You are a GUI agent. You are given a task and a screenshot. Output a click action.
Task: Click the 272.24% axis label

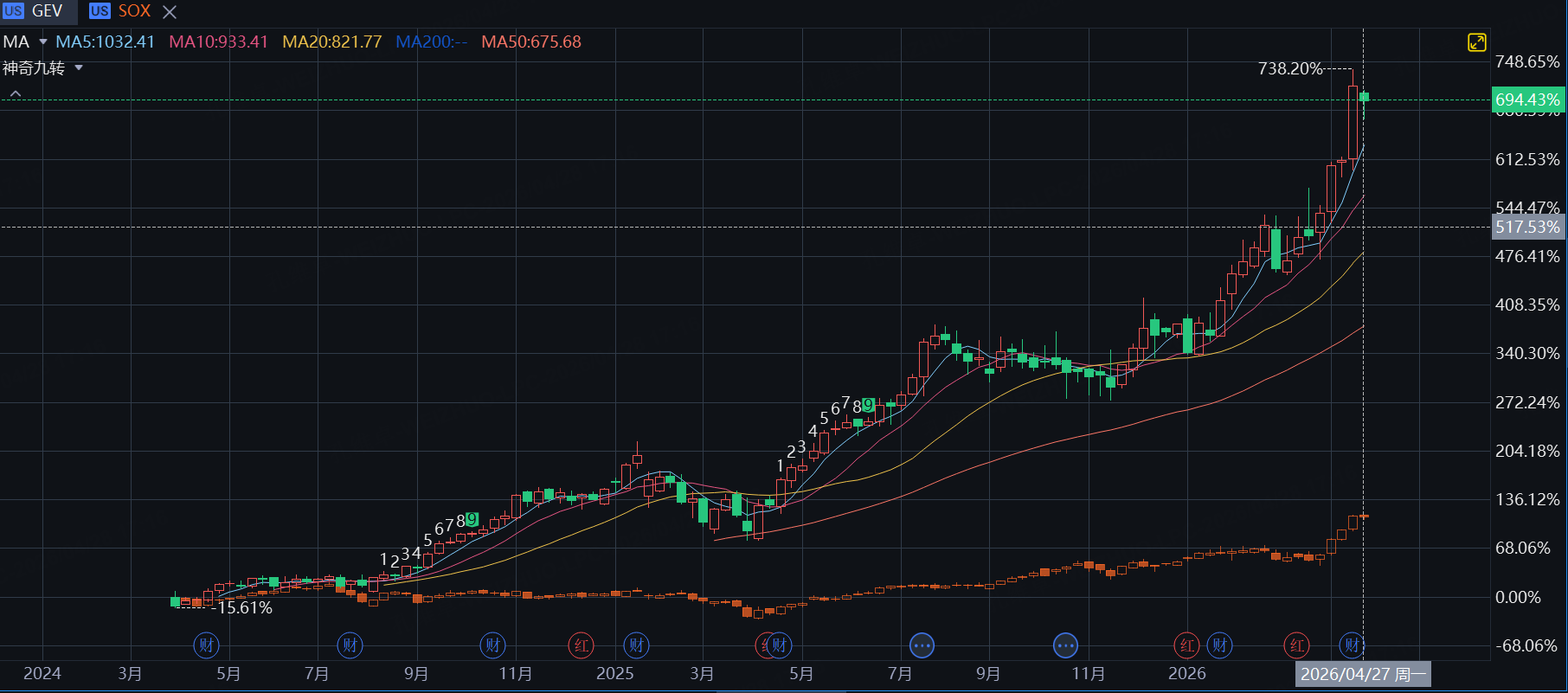[1527, 402]
